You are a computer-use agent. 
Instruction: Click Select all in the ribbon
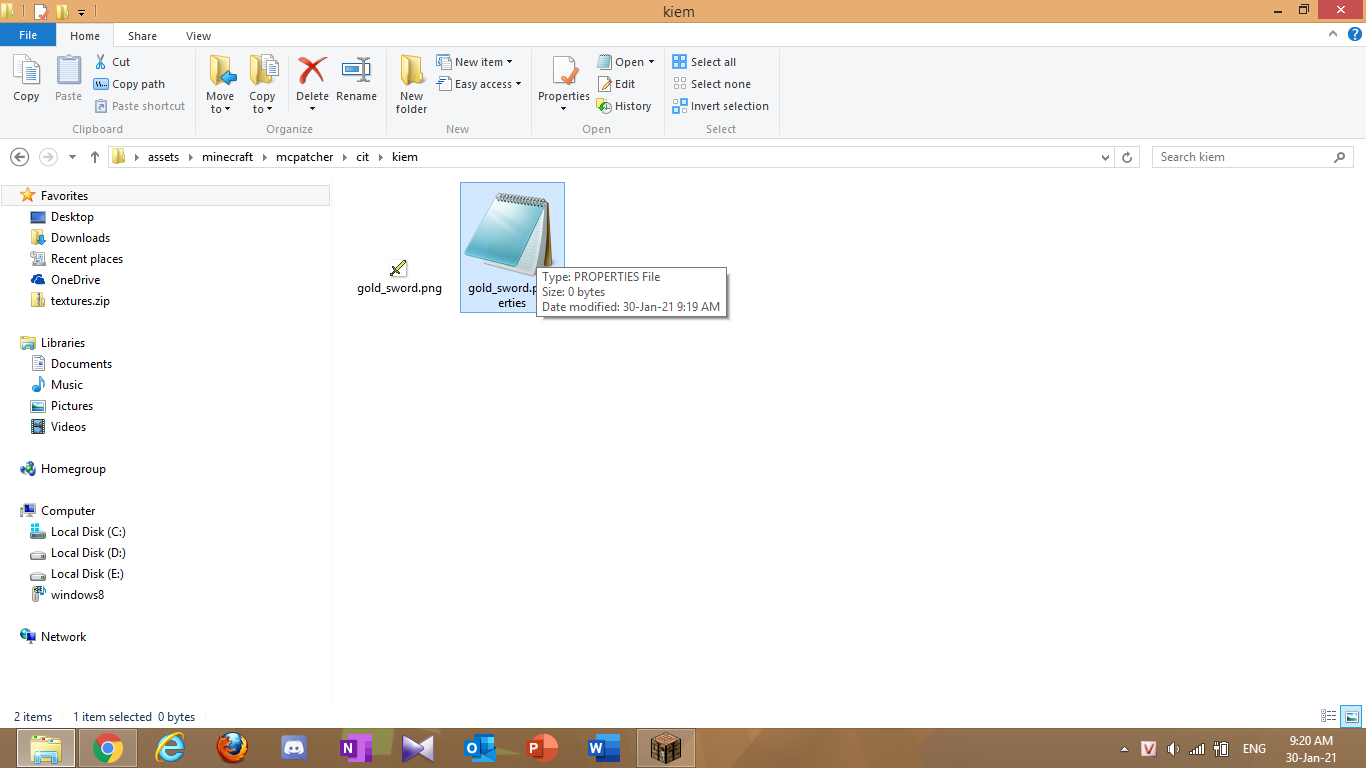click(x=704, y=62)
